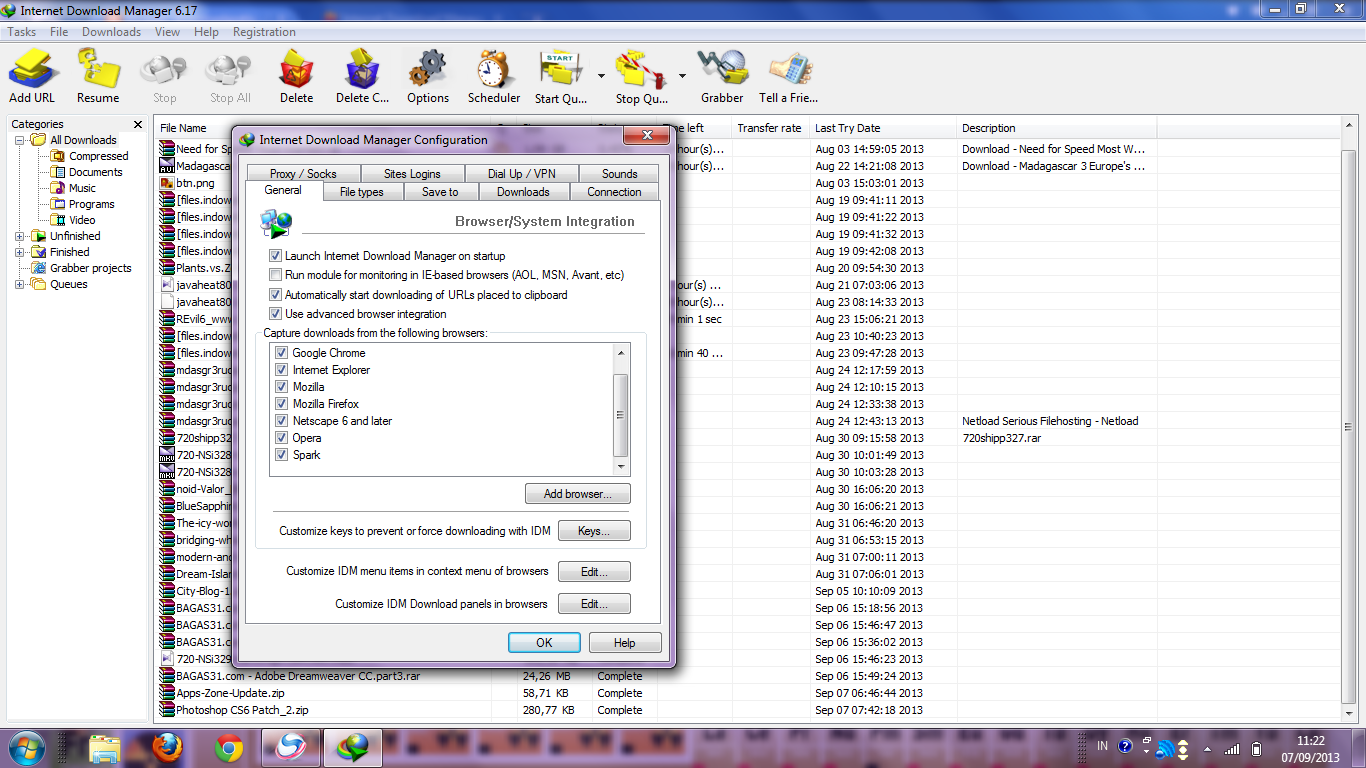
Task: Expand the Queues category node
Action: (x=20, y=284)
